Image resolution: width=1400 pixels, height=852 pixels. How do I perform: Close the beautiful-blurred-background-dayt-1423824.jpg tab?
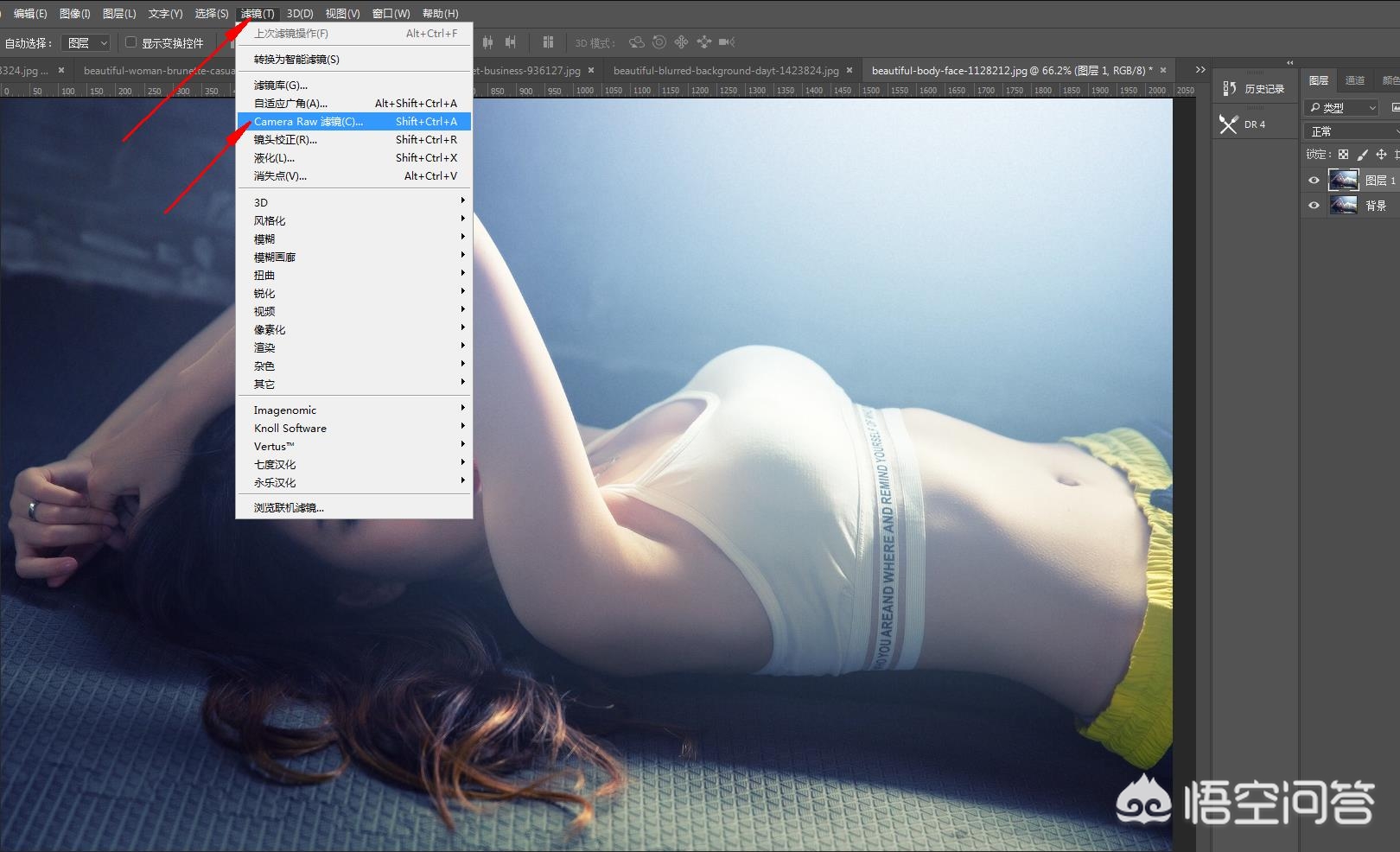pyautogui.click(x=850, y=71)
